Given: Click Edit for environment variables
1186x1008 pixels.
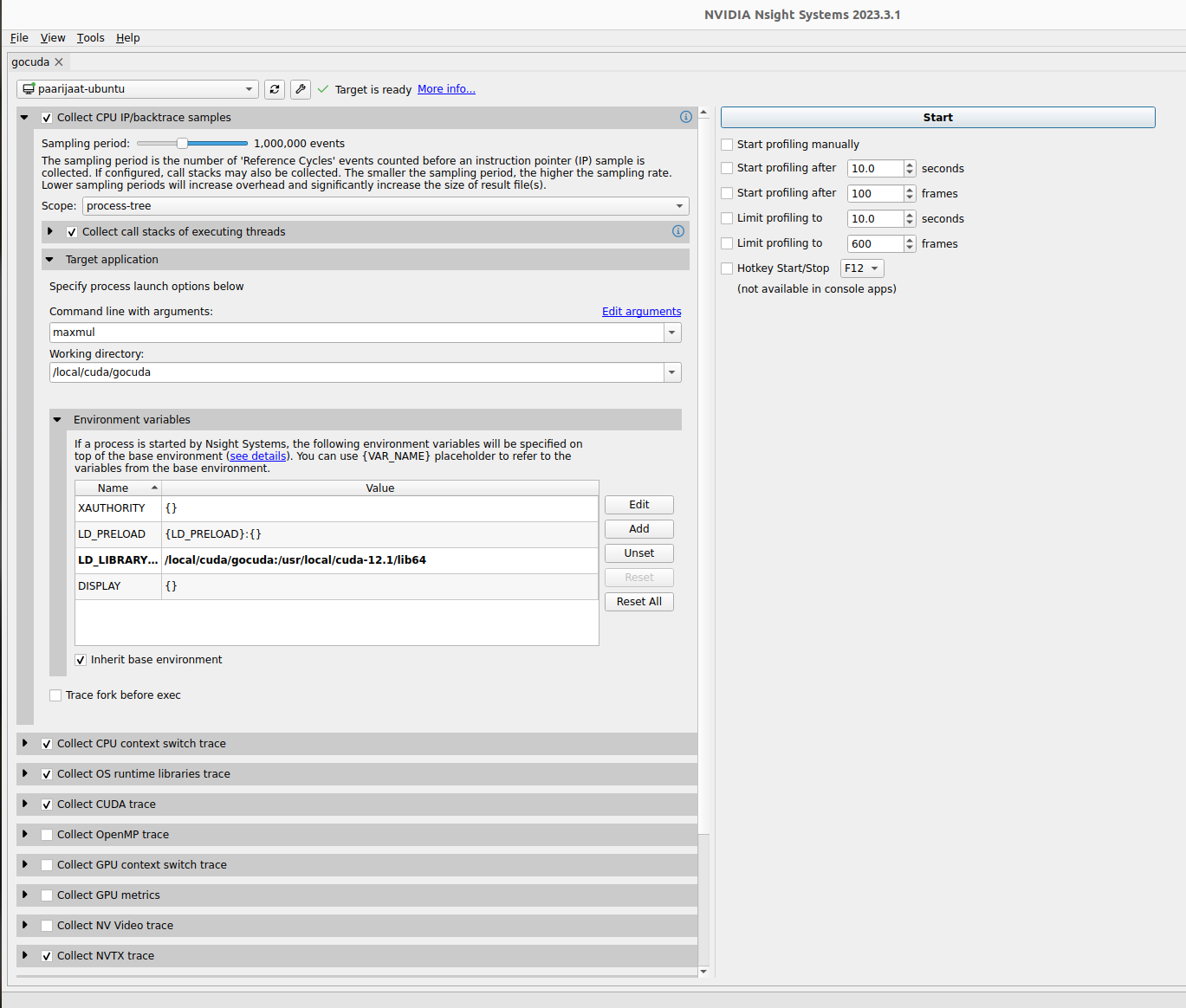Looking at the screenshot, I should pyautogui.click(x=639, y=505).
